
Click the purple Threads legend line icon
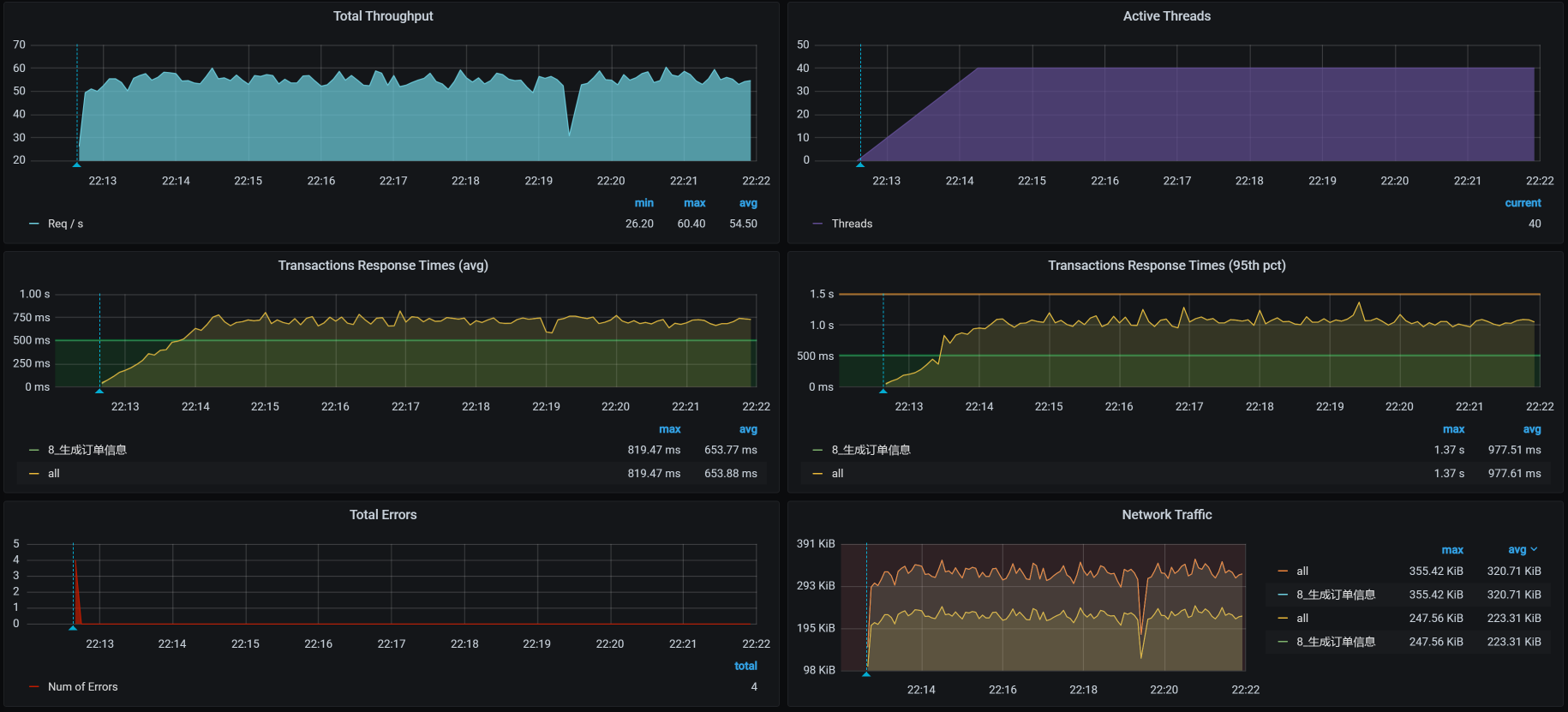coord(817,224)
